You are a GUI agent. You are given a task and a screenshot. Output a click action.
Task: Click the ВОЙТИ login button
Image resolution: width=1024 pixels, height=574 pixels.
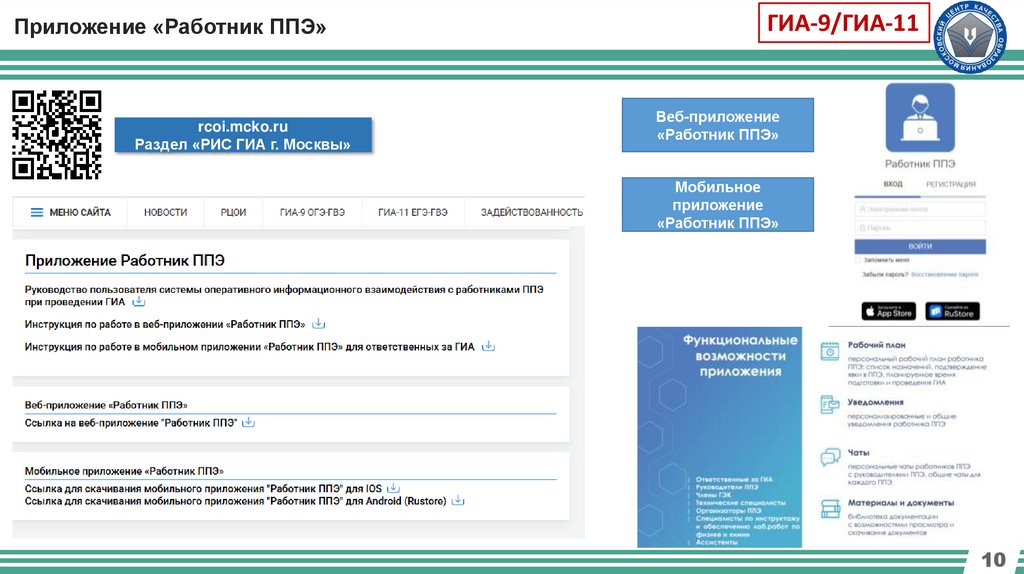click(x=920, y=246)
